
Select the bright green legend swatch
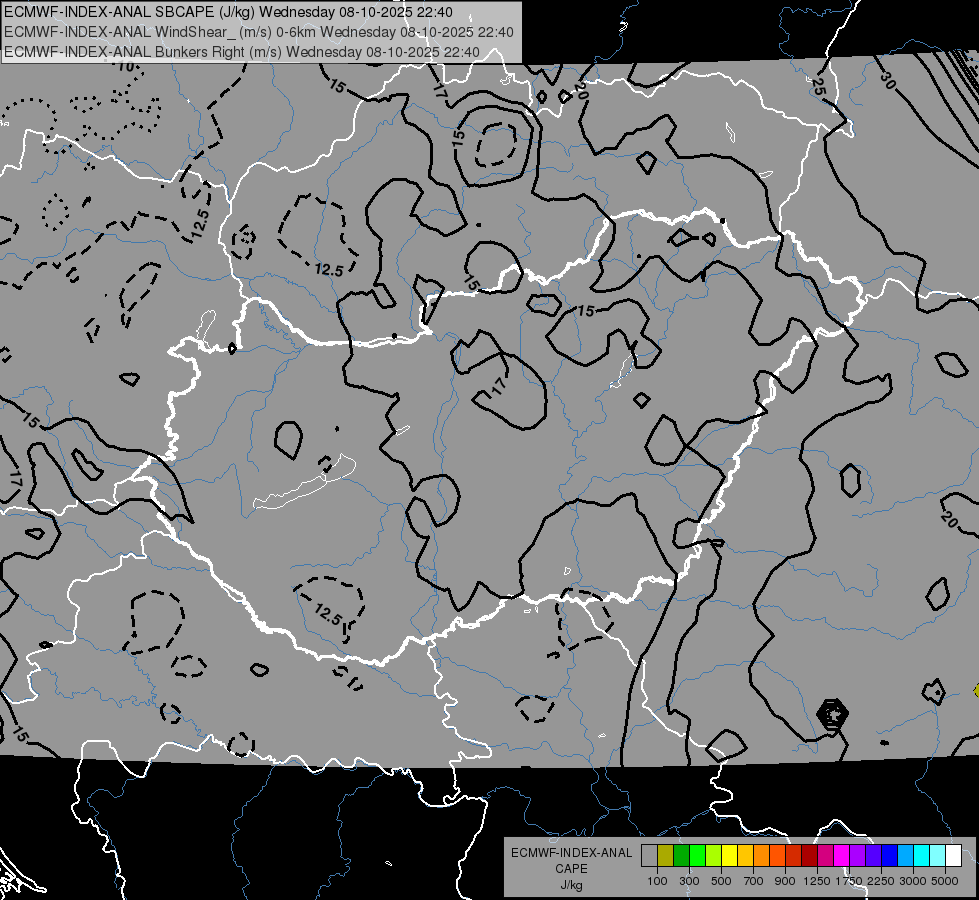pyautogui.click(x=697, y=856)
